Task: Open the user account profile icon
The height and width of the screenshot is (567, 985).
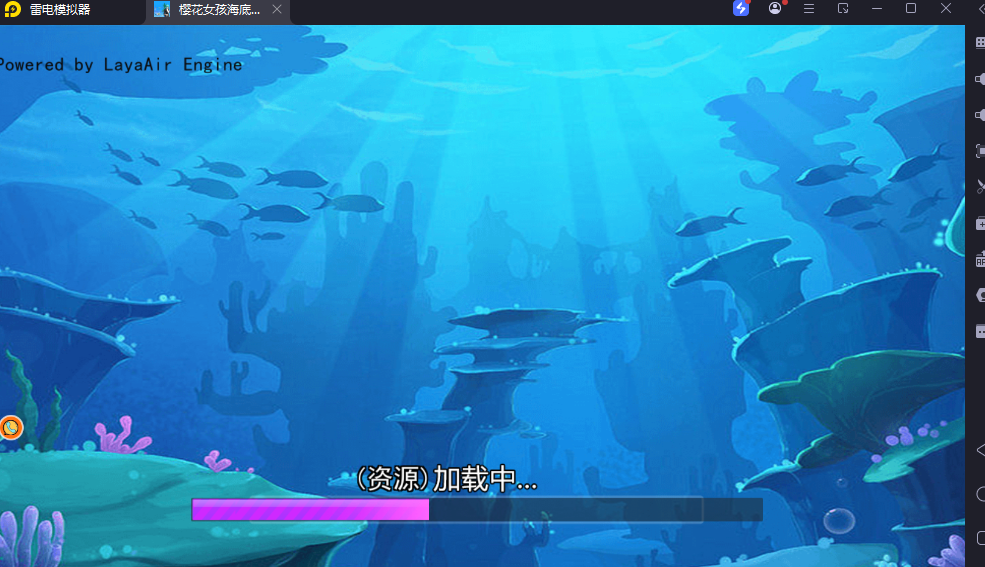Action: click(x=775, y=9)
